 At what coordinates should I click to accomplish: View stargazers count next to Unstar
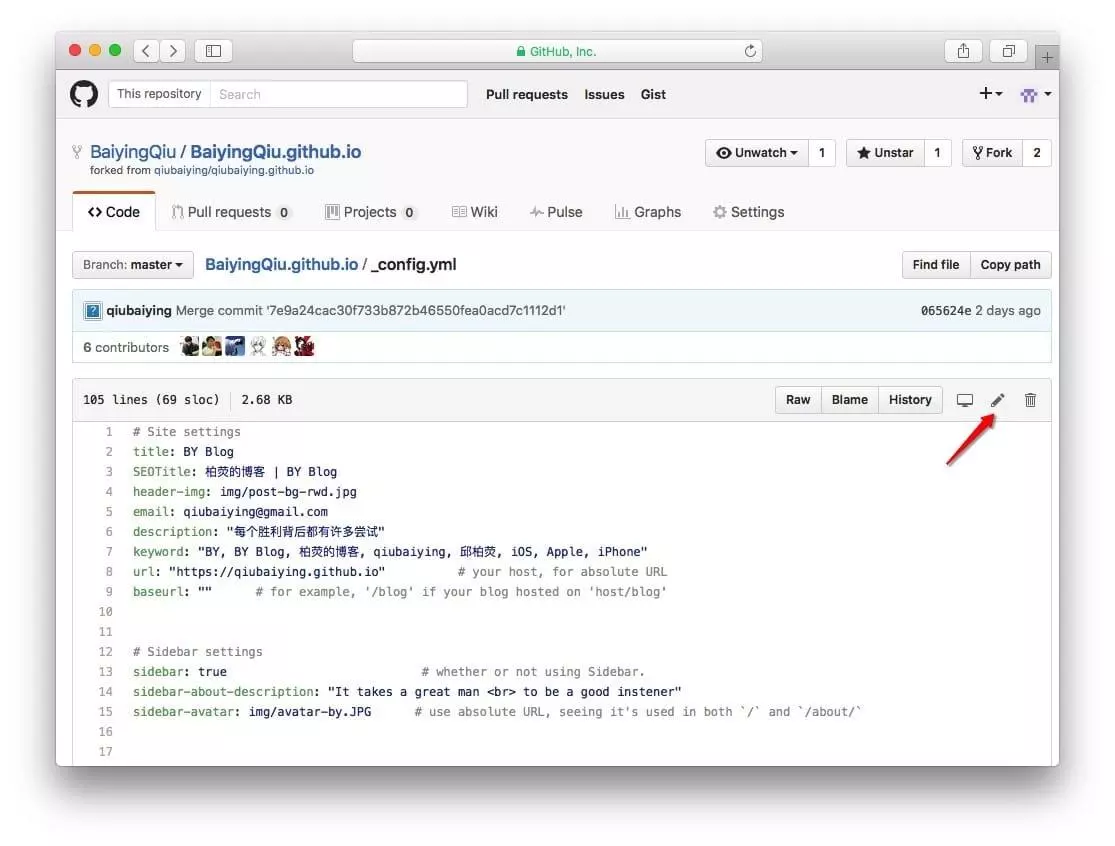coord(937,153)
